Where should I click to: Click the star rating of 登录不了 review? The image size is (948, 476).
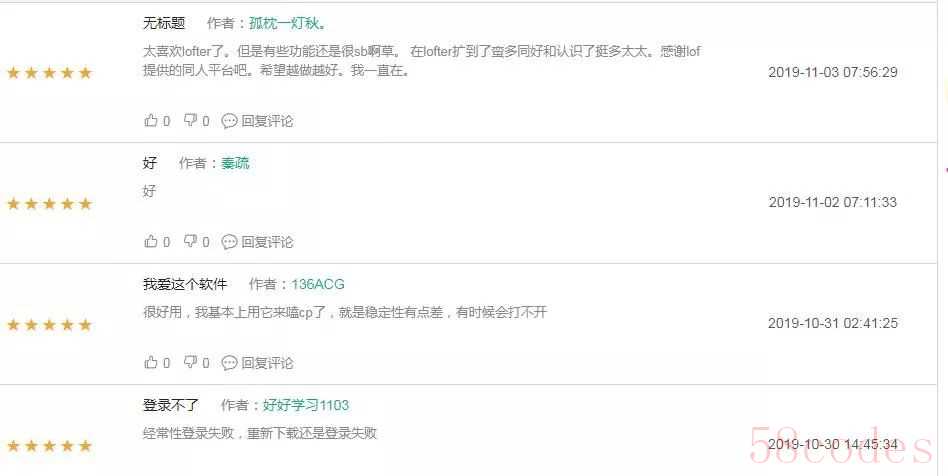point(49,446)
